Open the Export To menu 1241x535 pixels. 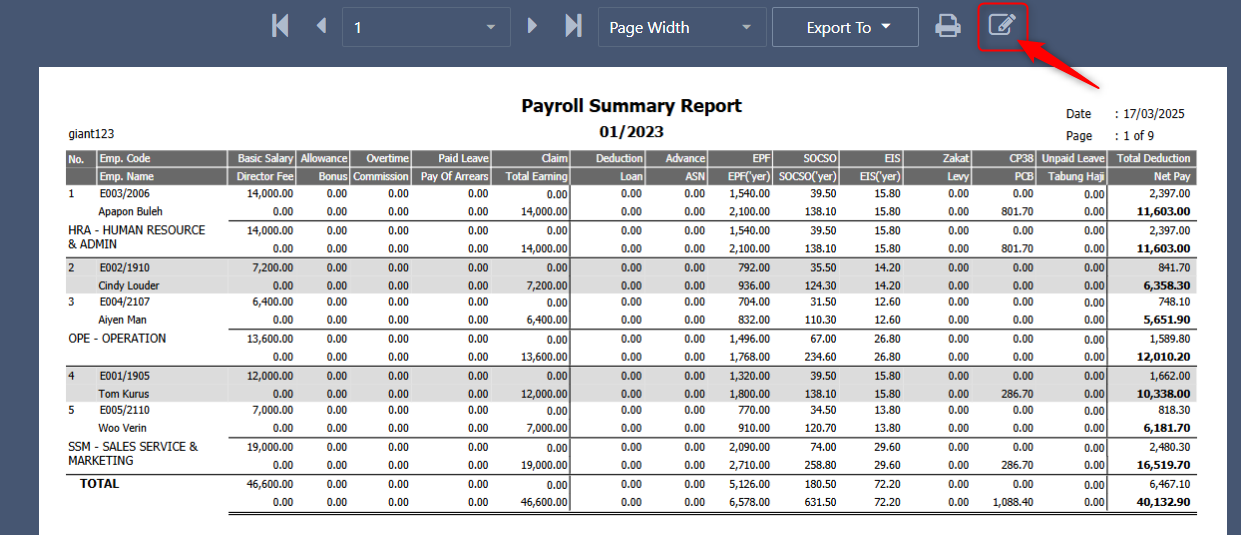pos(845,27)
